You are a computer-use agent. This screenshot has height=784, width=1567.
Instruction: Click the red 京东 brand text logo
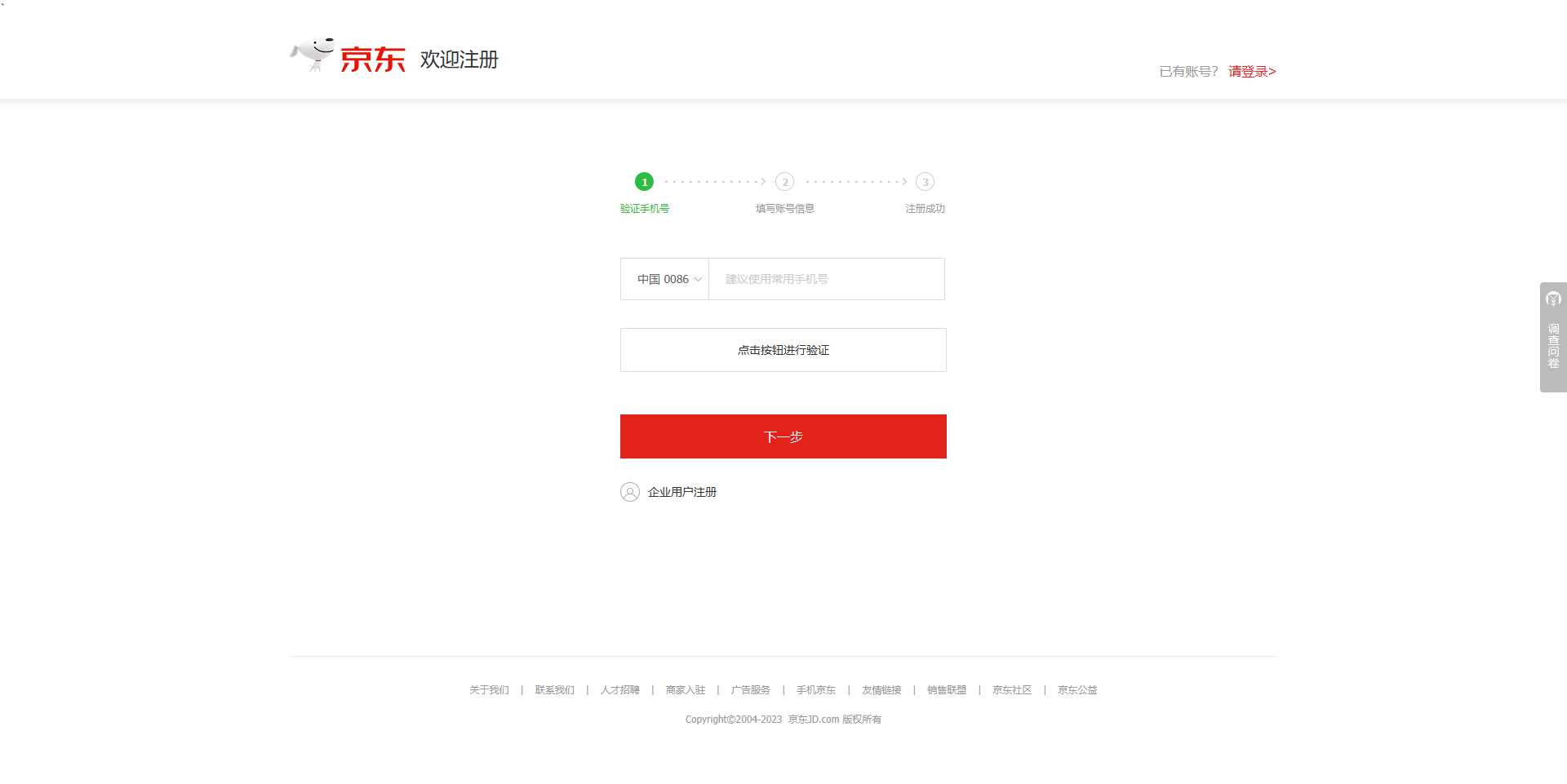pyautogui.click(x=372, y=60)
